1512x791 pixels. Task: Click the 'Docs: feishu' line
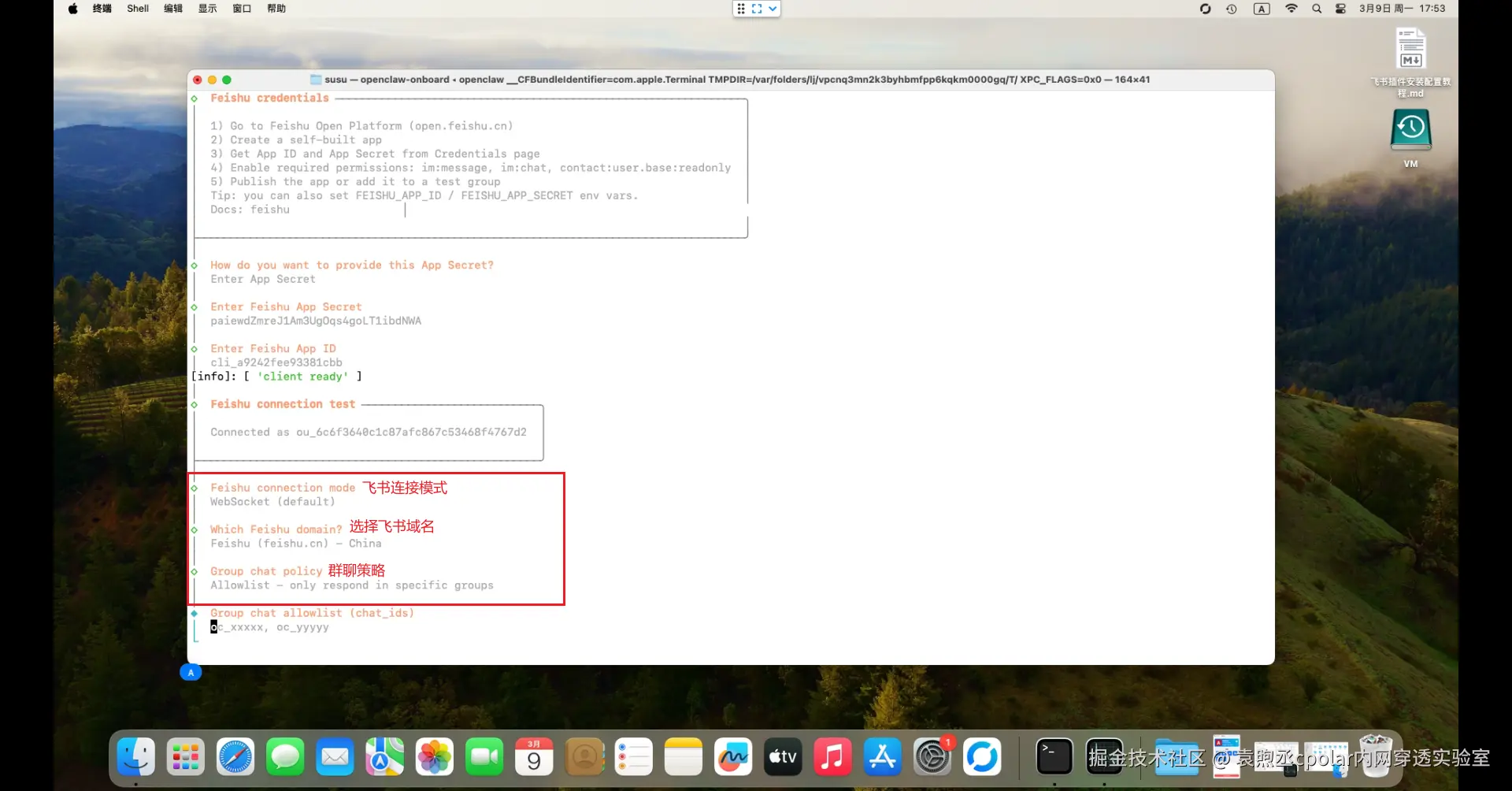coord(250,210)
